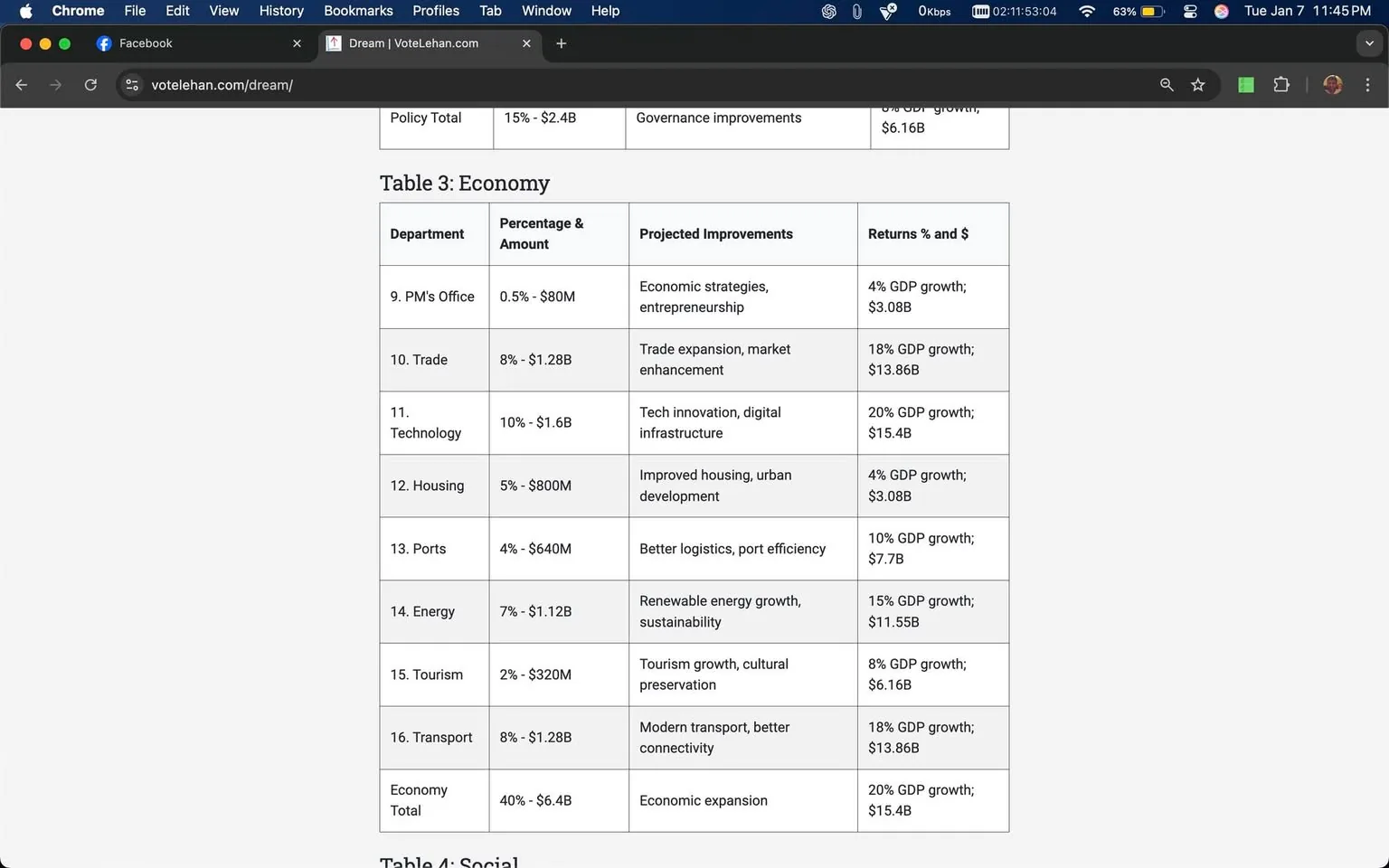Open the Bookmarks menu
Screen dimensions: 1389x868
(x=358, y=11)
